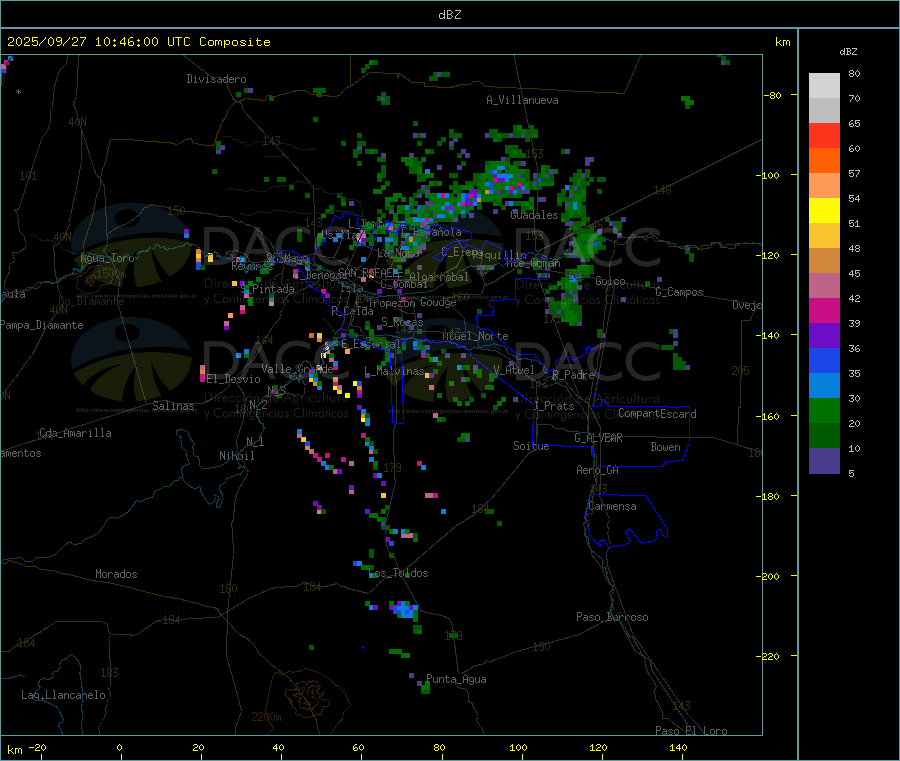
Task: Click the gray 65 dBZ legend swatch
Action: pos(824,111)
